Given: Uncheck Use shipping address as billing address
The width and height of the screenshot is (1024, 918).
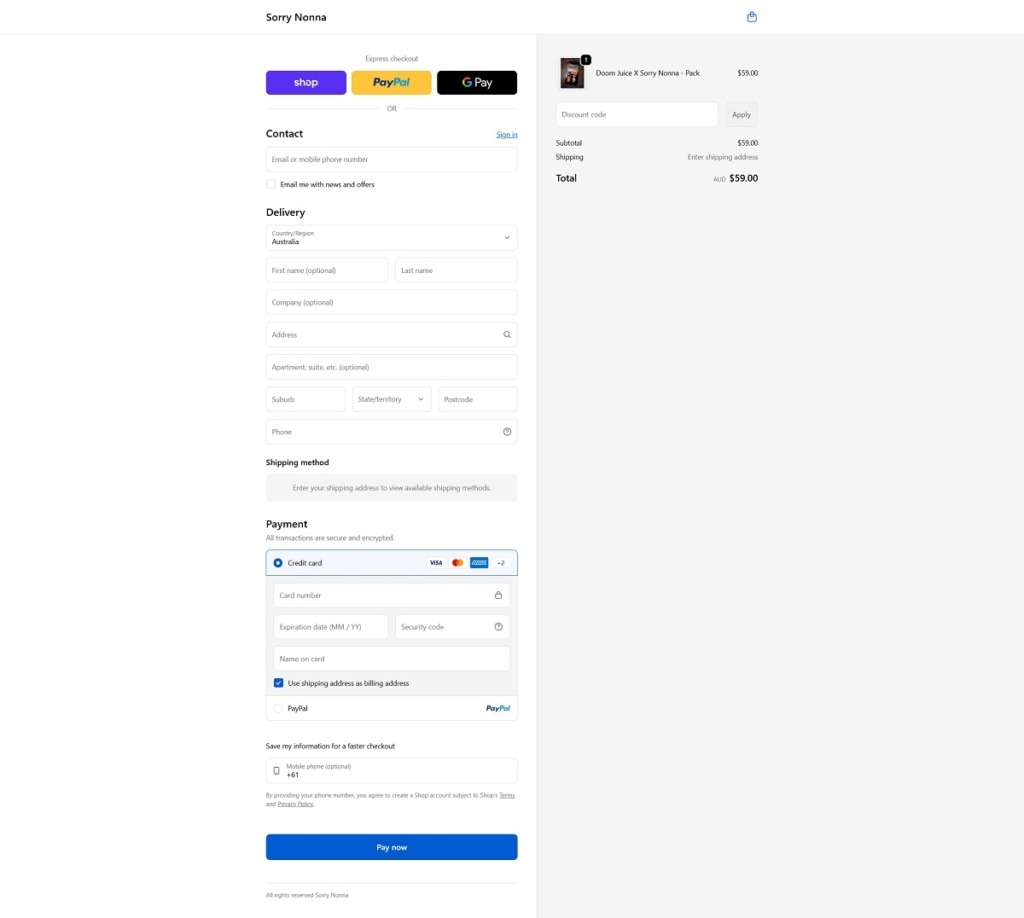Looking at the screenshot, I should [279, 683].
